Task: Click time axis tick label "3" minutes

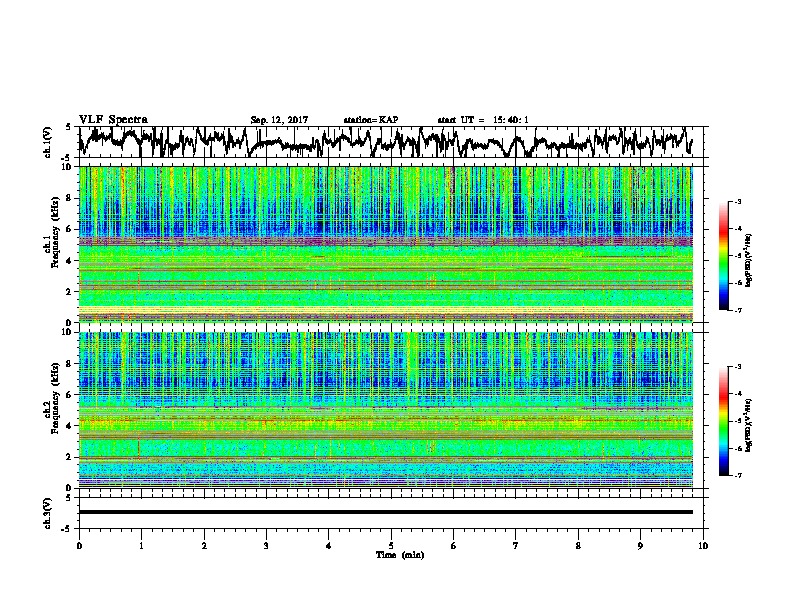Action: (266, 546)
